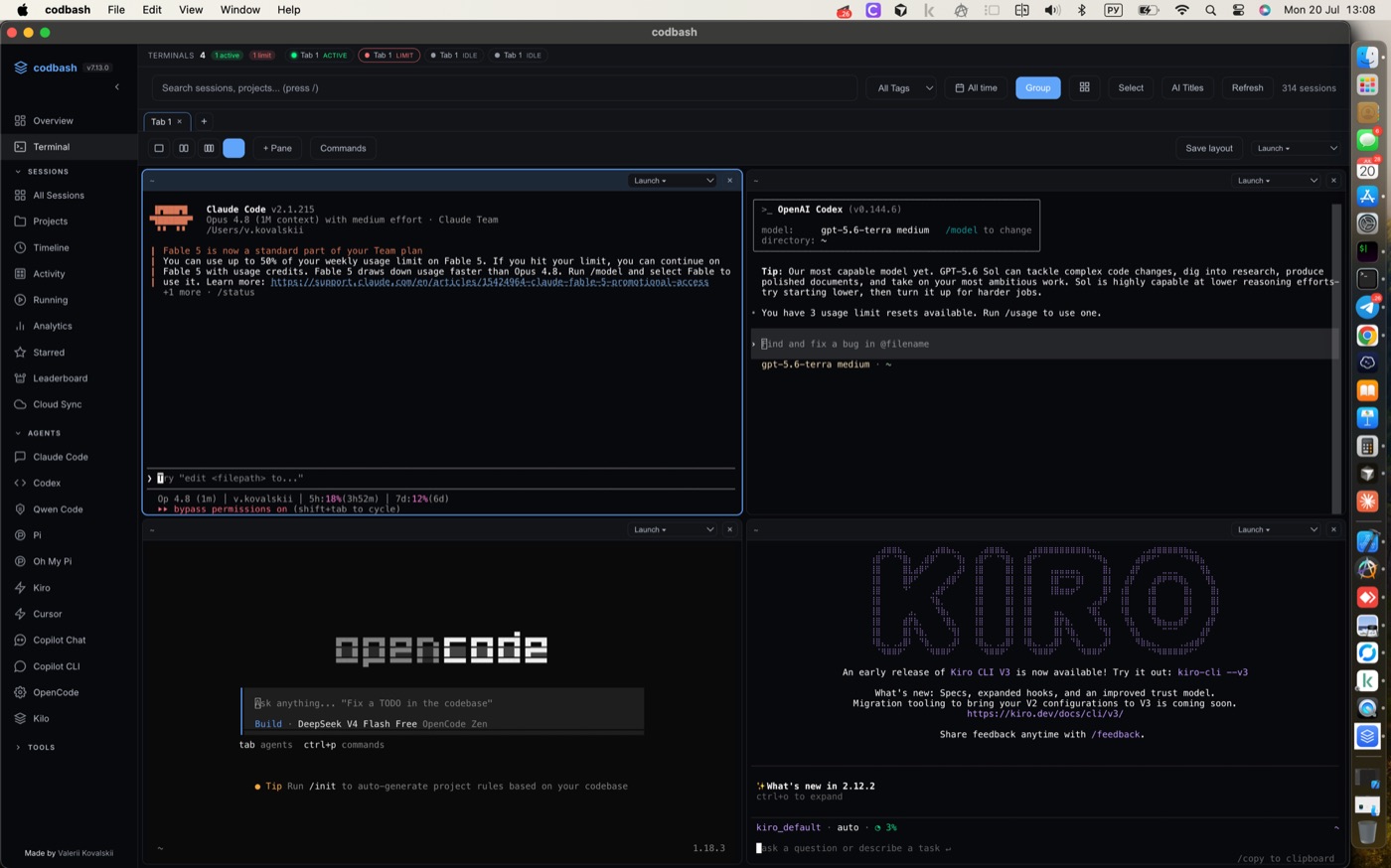Click the Refresh sessions button
Screen dimensions: 1391x868
1247,87
